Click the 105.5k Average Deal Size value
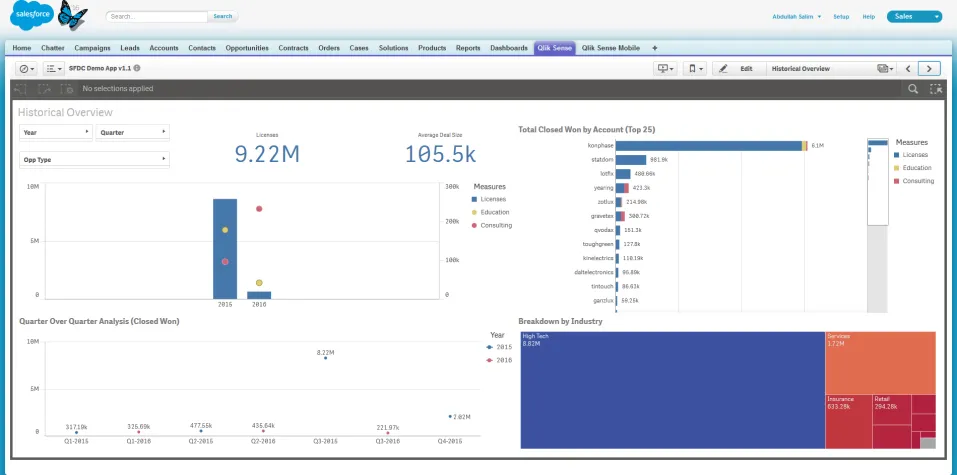Viewport: 957px width, 475px height. [441, 154]
